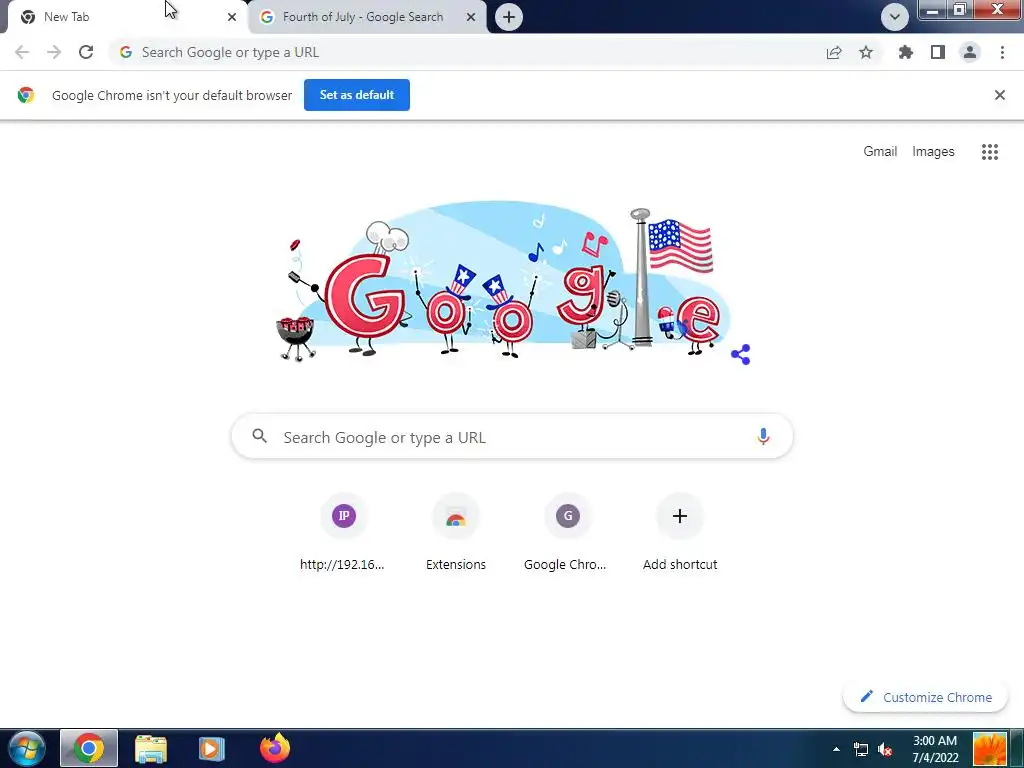
Task: Open the Windows Start menu orb
Action: tap(27, 748)
